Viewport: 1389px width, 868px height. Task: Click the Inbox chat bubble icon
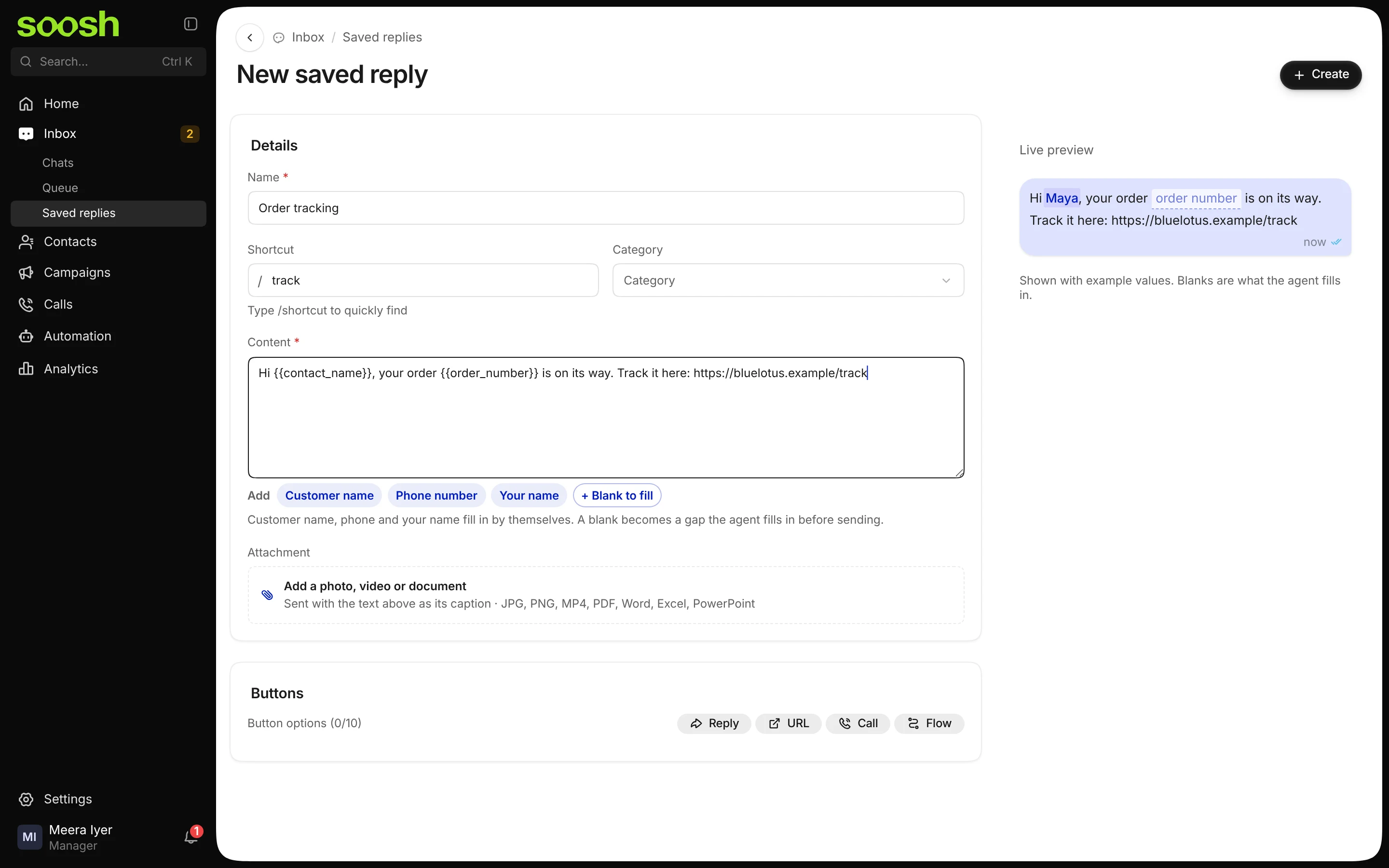(26, 134)
